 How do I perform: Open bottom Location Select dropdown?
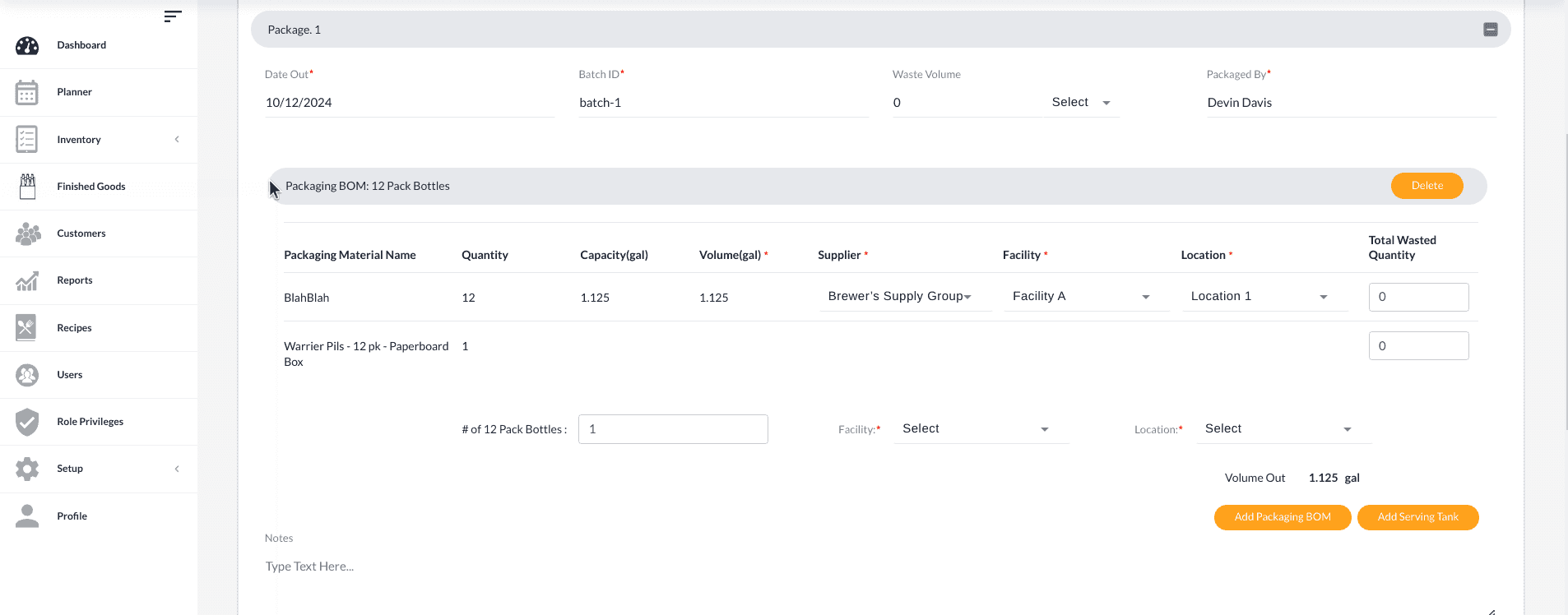pyautogui.click(x=1283, y=429)
